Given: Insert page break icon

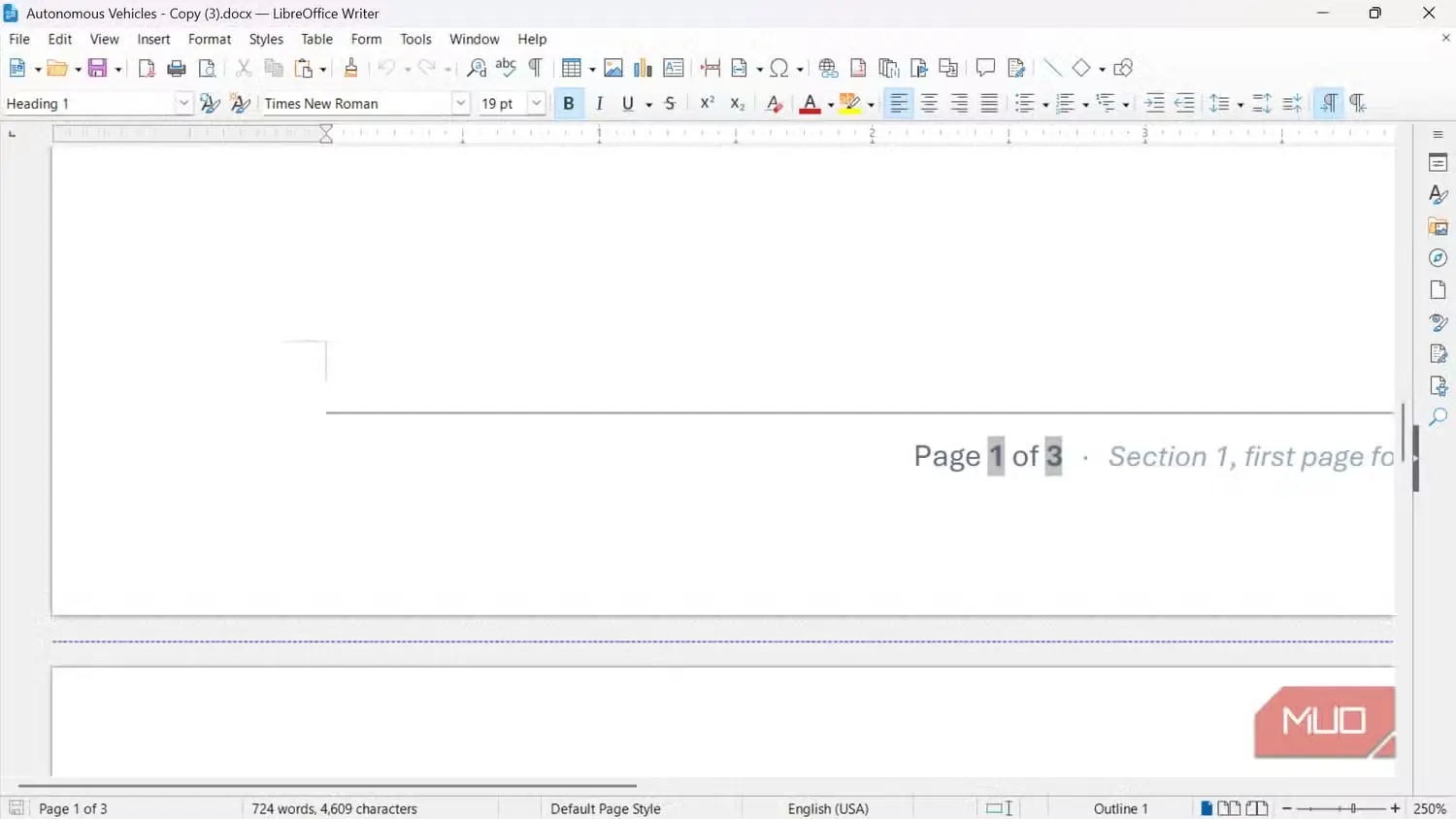Looking at the screenshot, I should coord(711,68).
